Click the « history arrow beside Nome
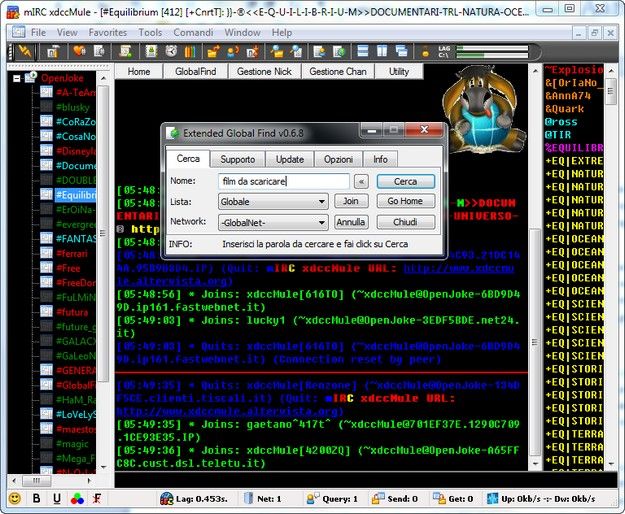625x514 pixels. (x=361, y=182)
